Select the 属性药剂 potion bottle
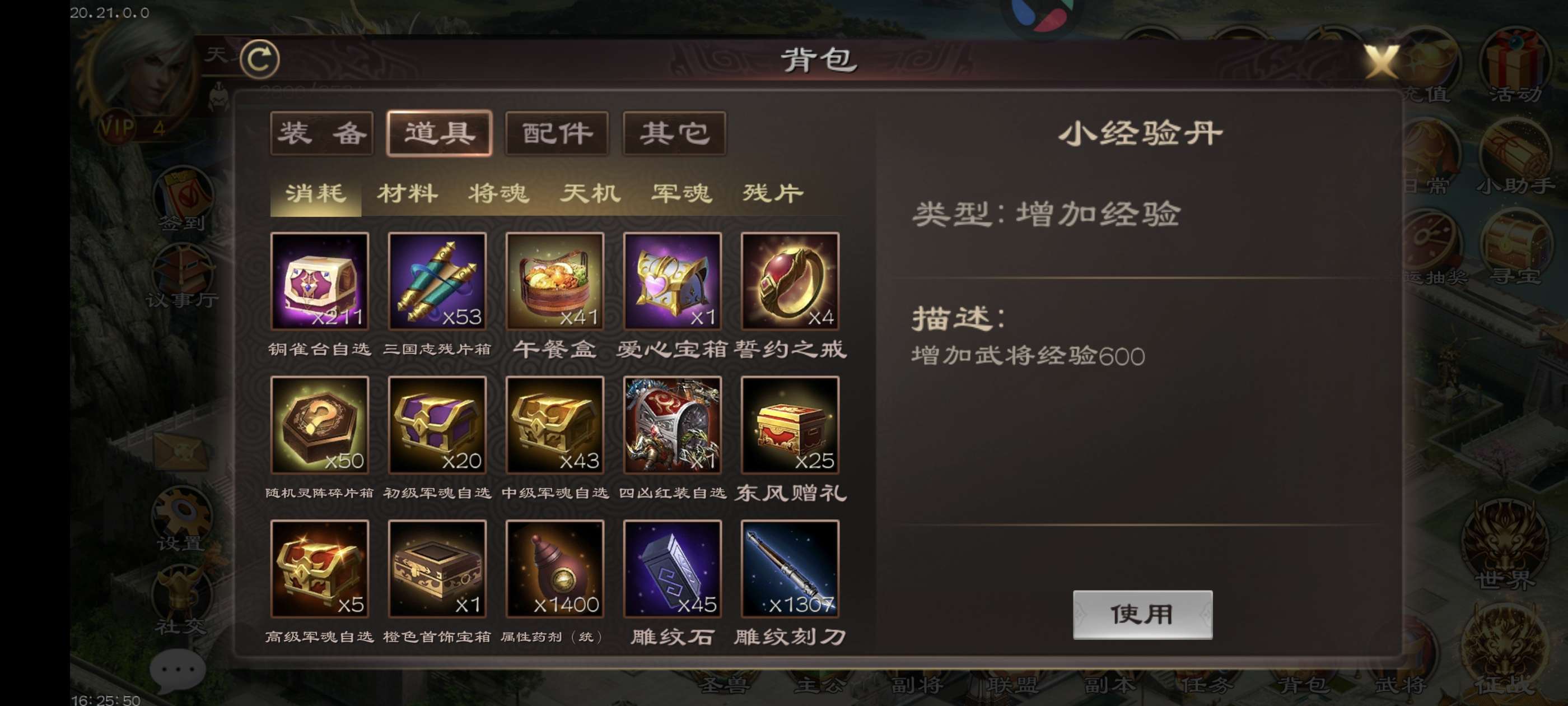1568x706 pixels. tap(554, 568)
